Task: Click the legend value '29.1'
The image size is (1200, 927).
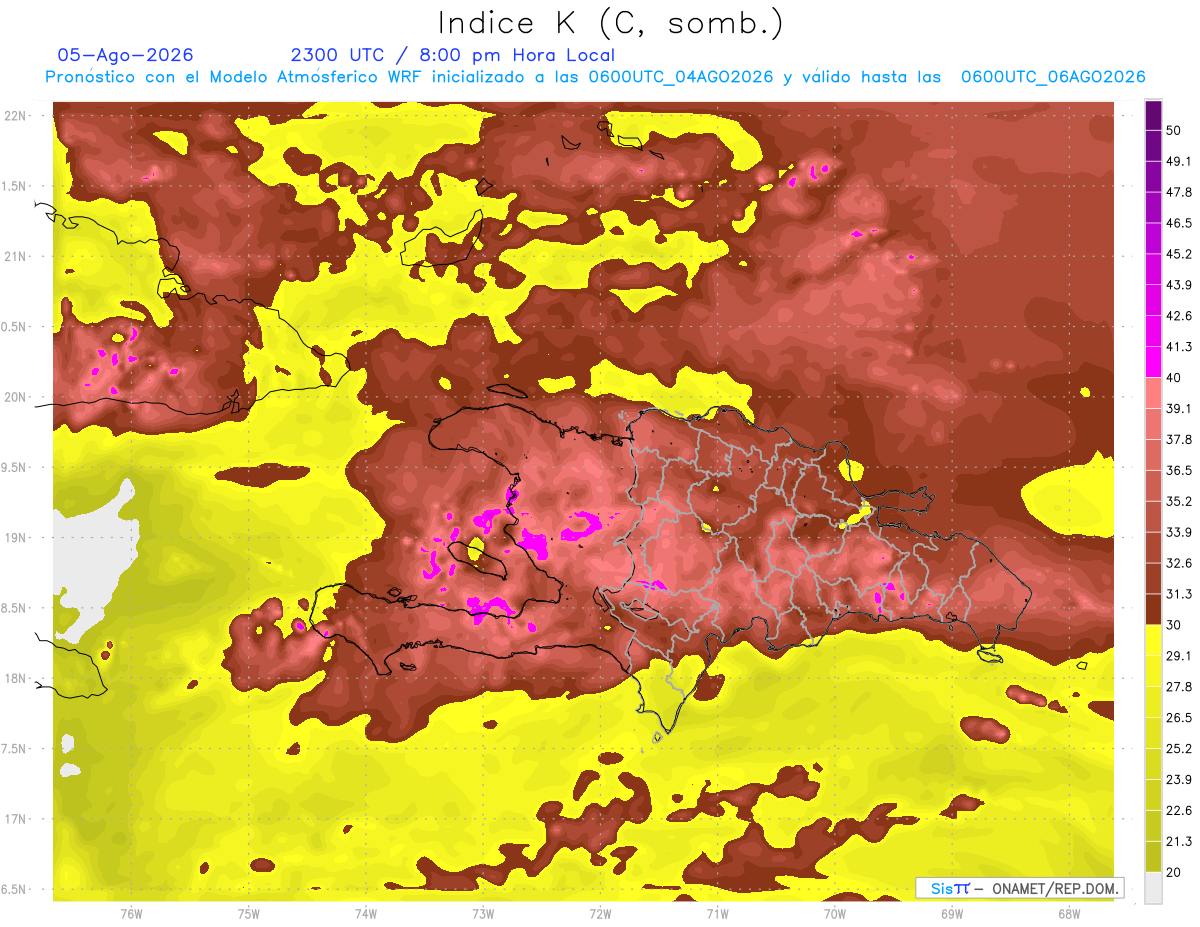Action: [x=1179, y=656]
